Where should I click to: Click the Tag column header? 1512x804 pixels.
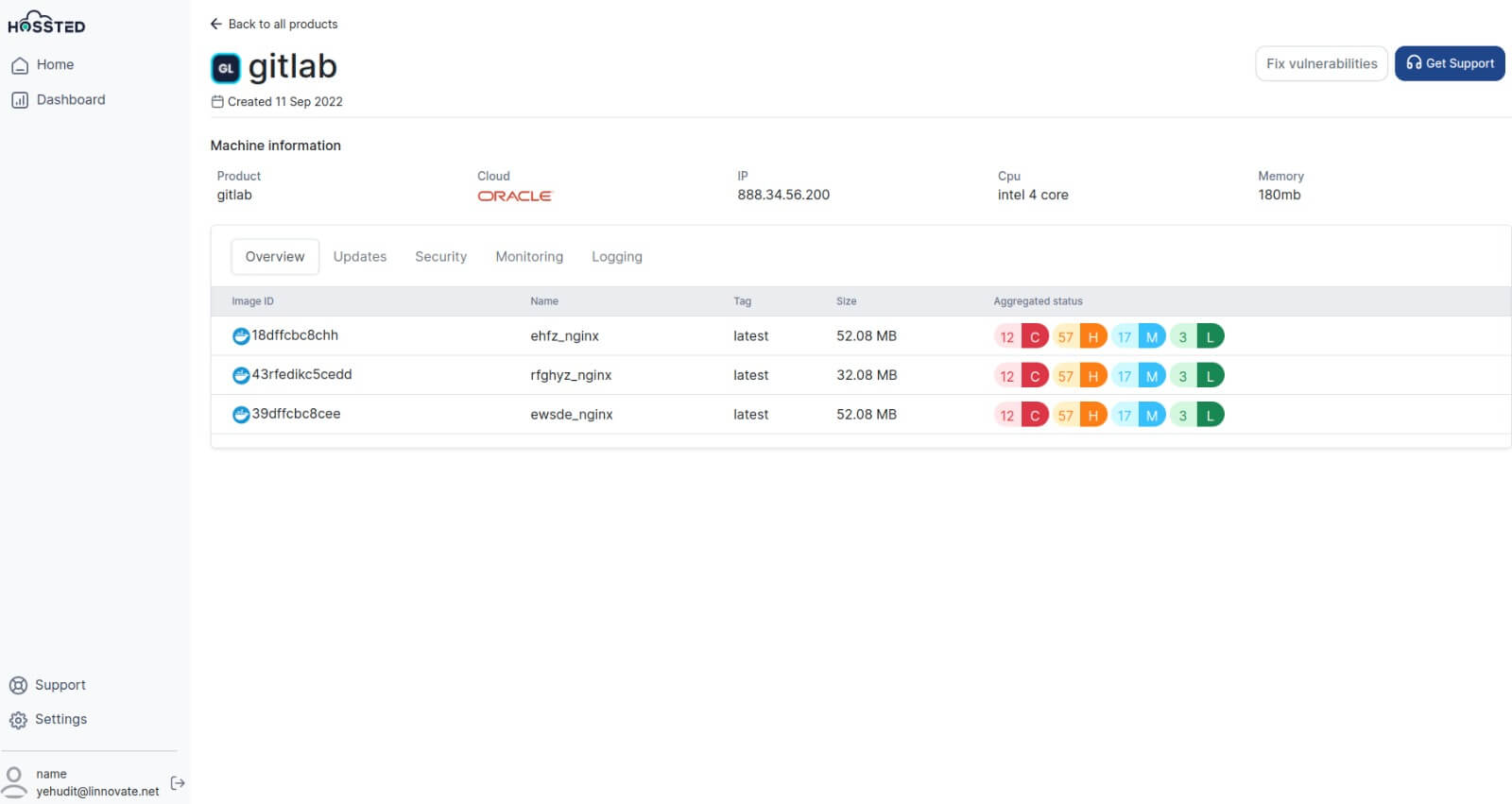742,301
